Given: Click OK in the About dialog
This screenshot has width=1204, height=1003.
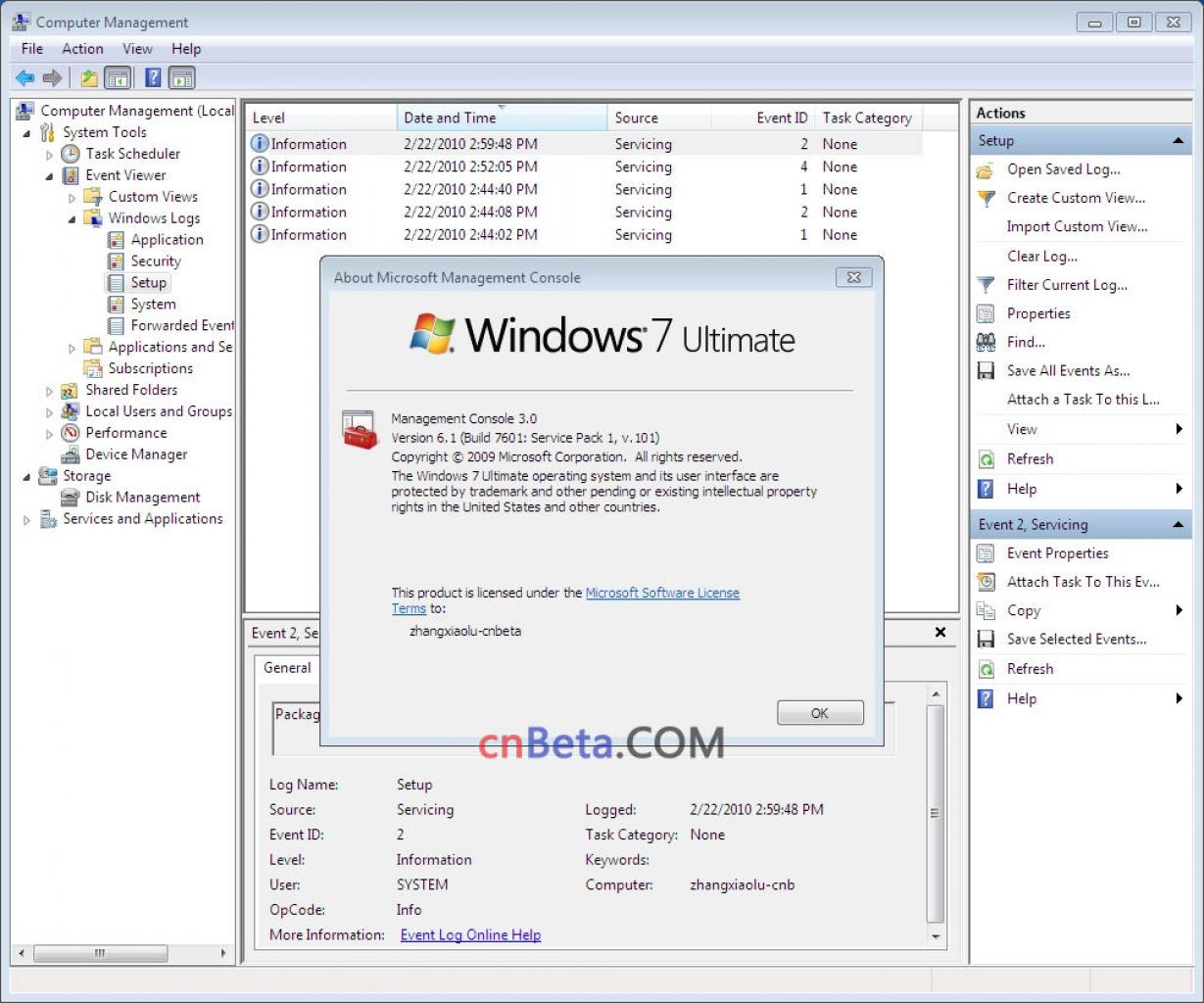Looking at the screenshot, I should pos(820,713).
